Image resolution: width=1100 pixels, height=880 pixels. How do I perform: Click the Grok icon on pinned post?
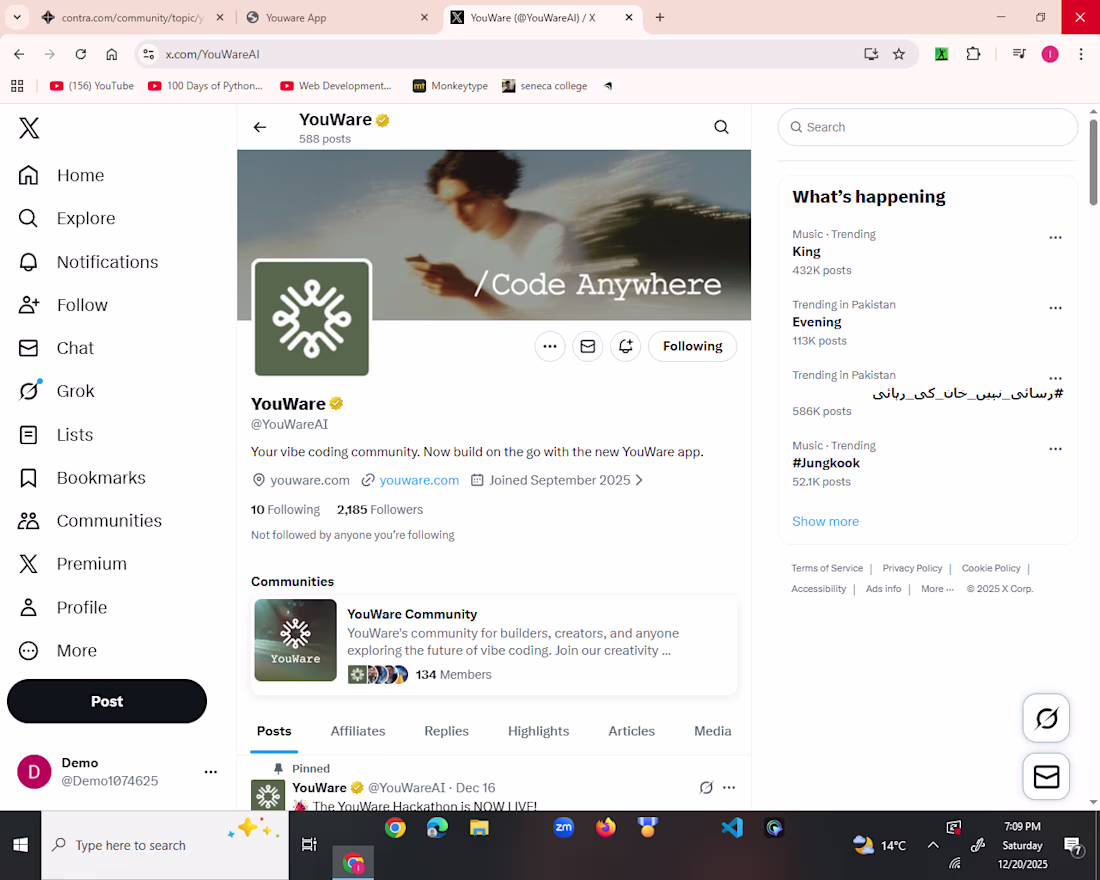[x=706, y=787]
